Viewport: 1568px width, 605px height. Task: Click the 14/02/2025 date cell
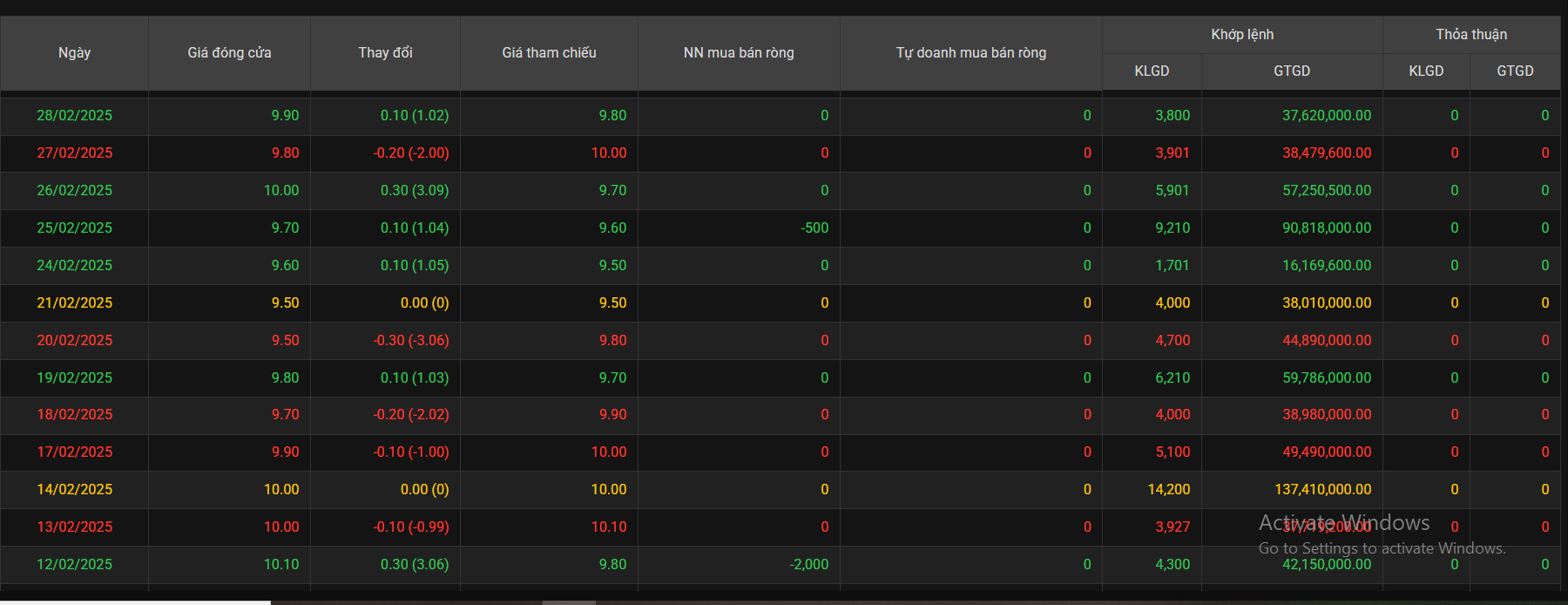[x=74, y=490]
